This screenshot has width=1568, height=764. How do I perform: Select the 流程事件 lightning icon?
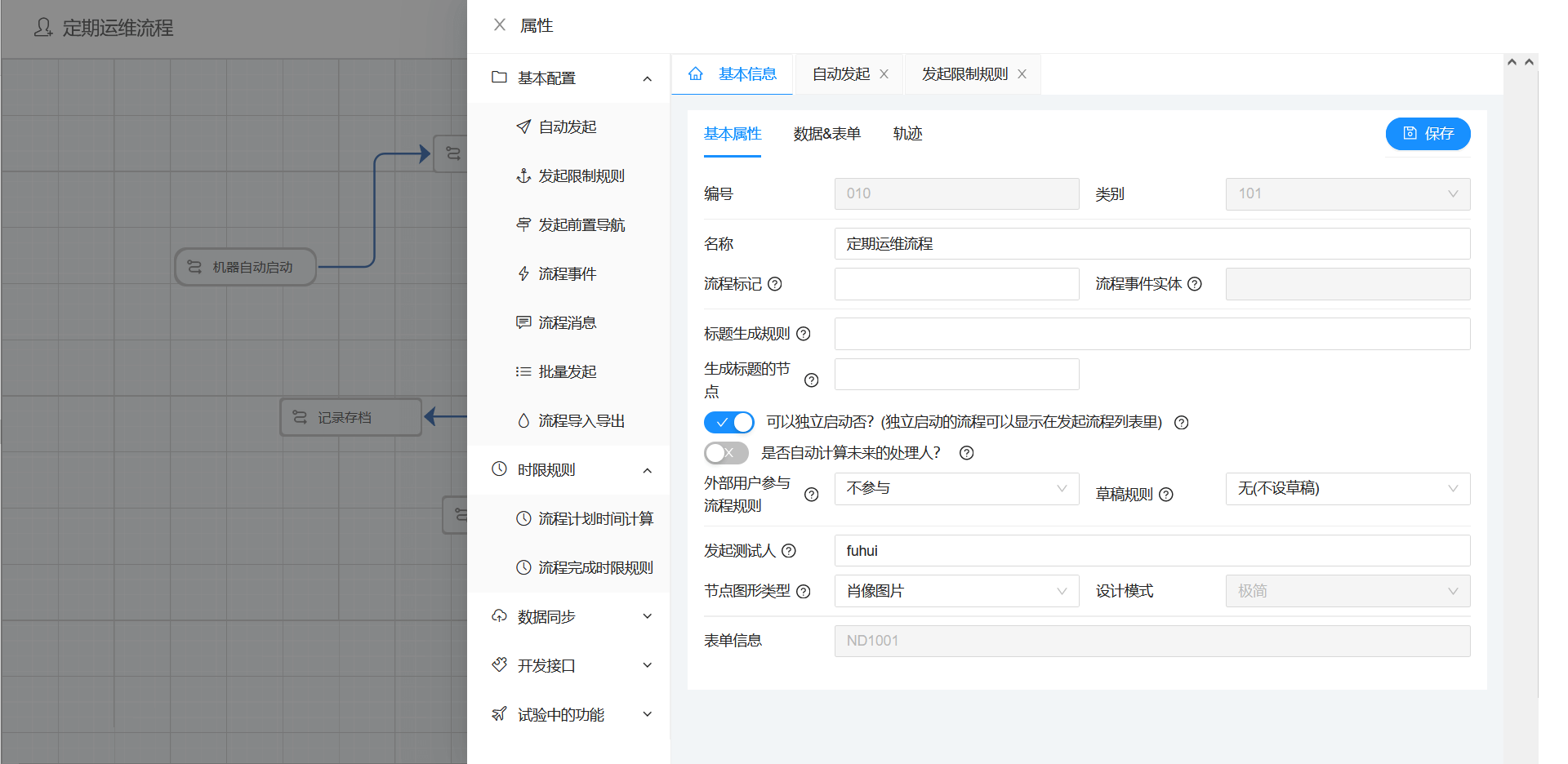coord(523,273)
